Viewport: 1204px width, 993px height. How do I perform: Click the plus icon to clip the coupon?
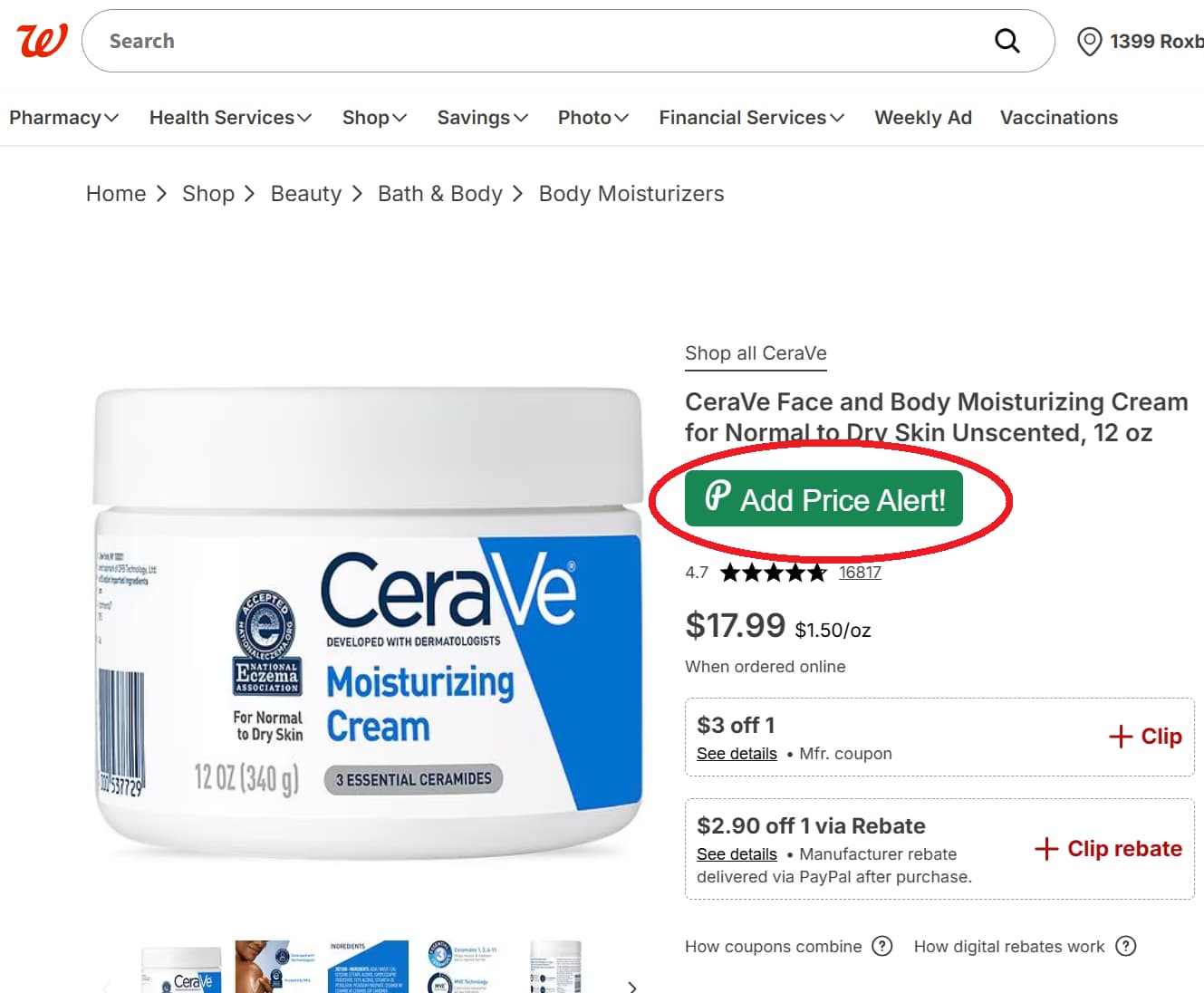coord(1121,736)
